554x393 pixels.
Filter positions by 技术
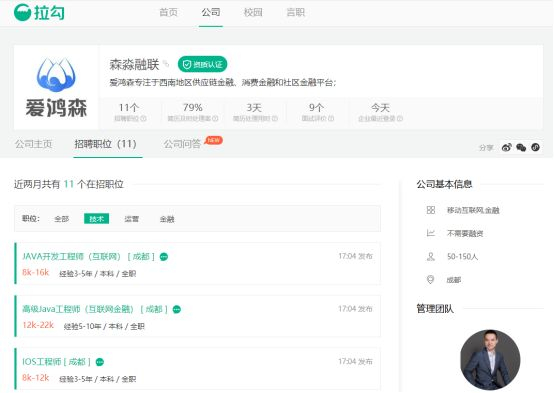[96, 219]
